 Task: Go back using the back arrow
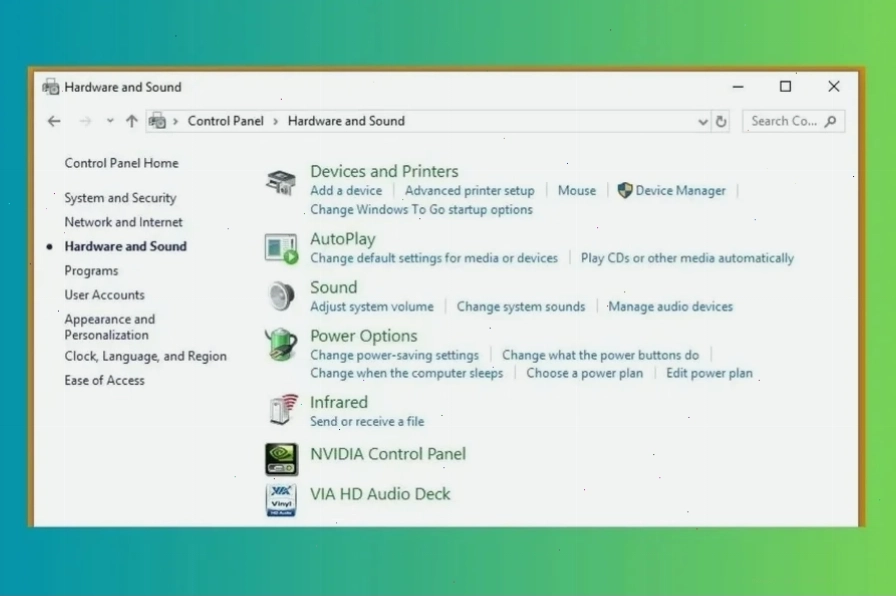point(54,121)
